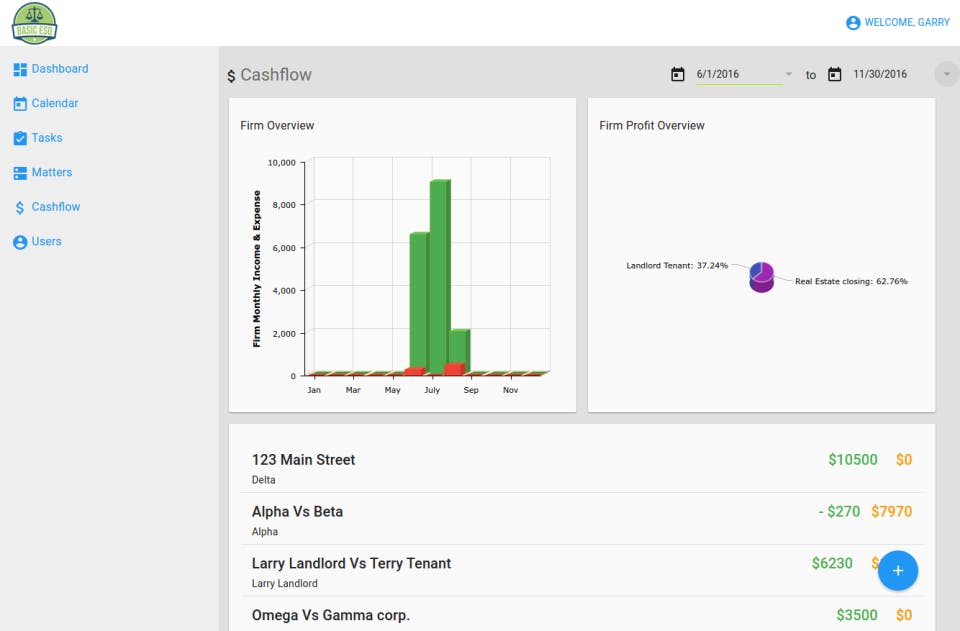
Task: Click the Larry Landlord client subtitle
Action: point(284,583)
